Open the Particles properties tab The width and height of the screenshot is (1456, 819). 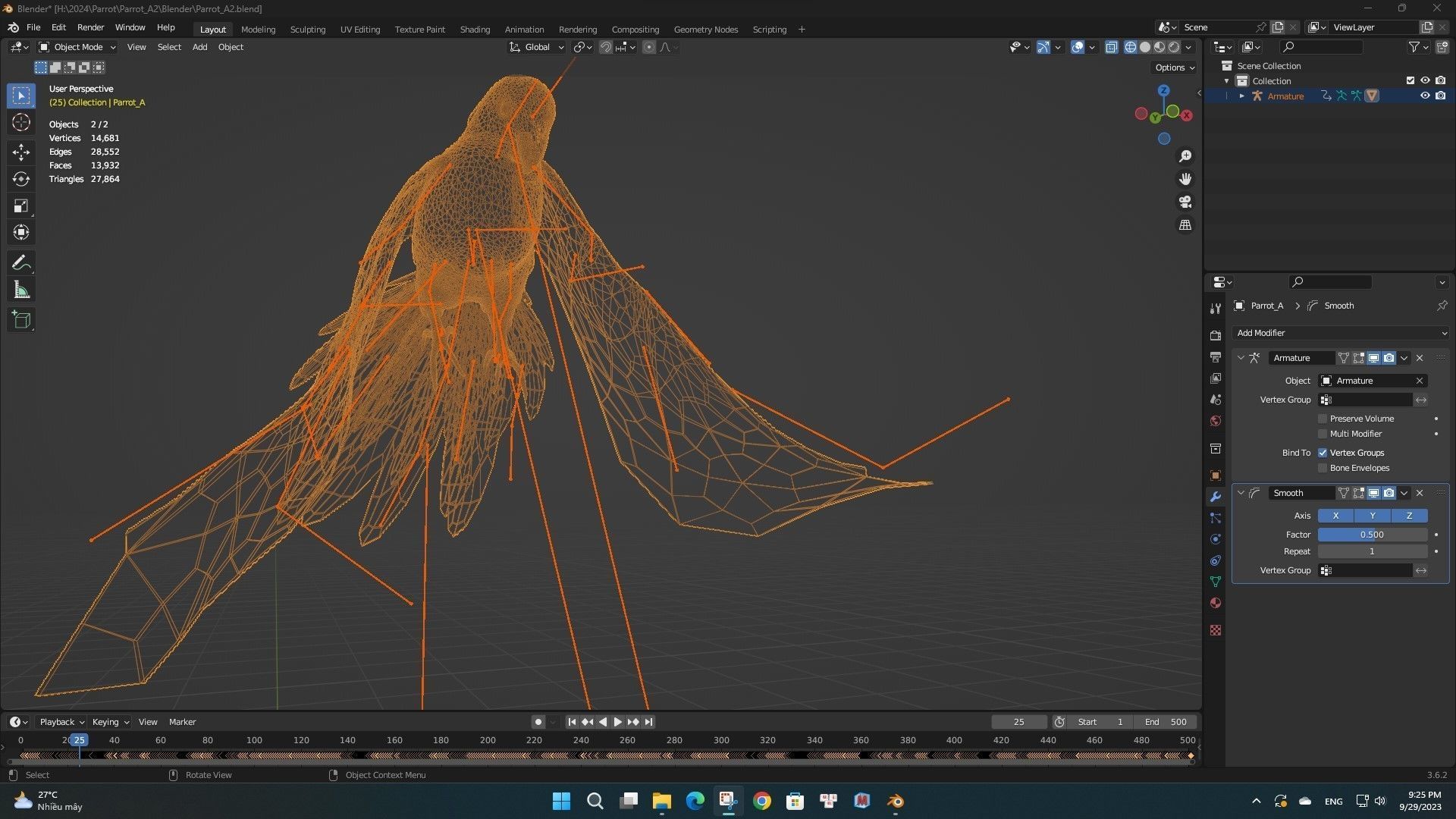(x=1216, y=518)
